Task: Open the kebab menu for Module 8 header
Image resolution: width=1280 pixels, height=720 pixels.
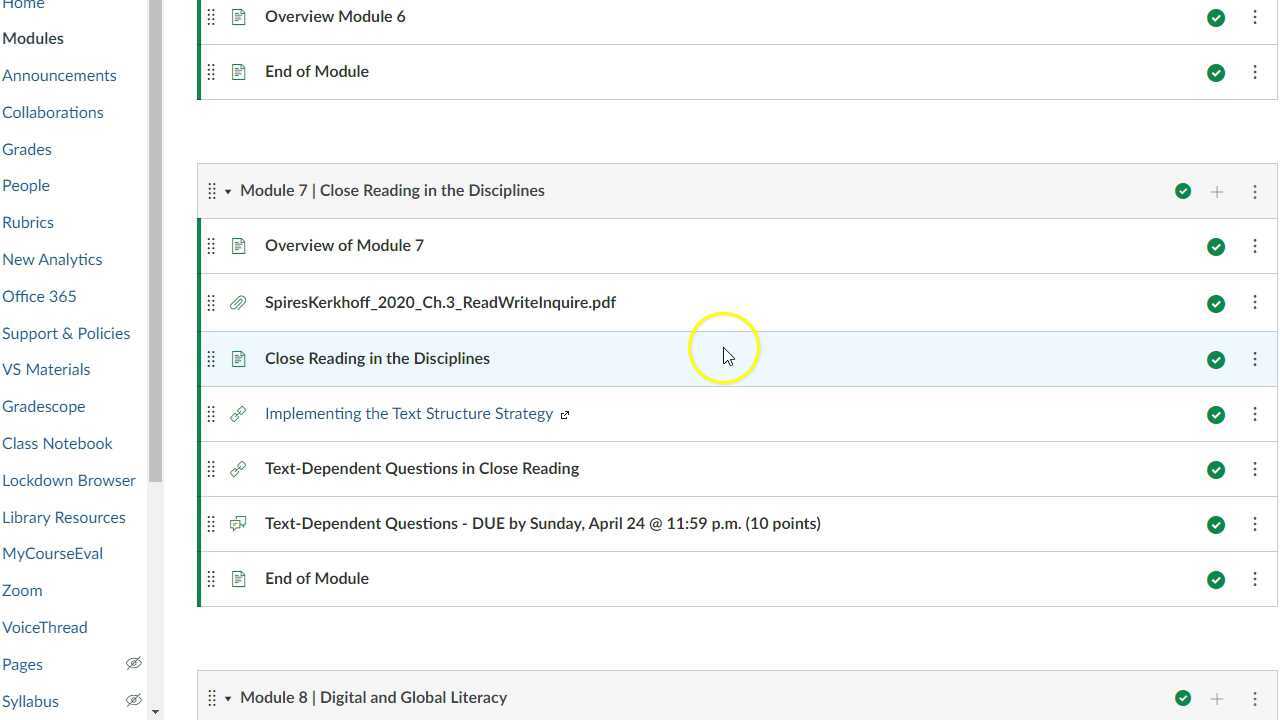Action: [x=1255, y=698]
